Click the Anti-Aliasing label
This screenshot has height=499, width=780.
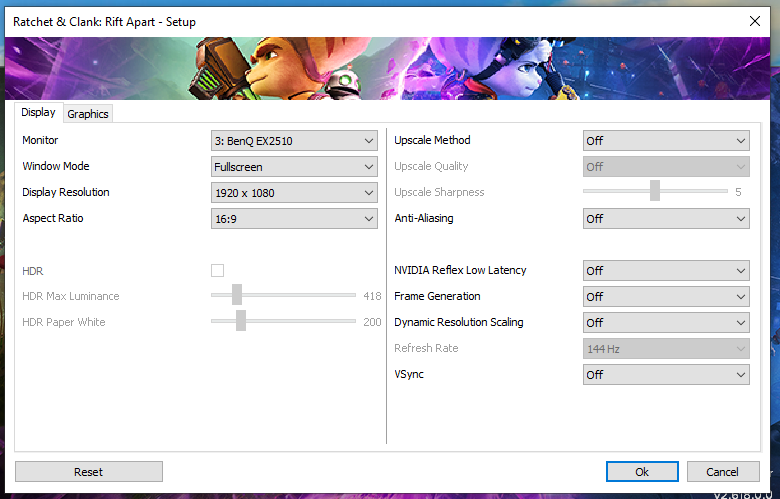tap(424, 218)
